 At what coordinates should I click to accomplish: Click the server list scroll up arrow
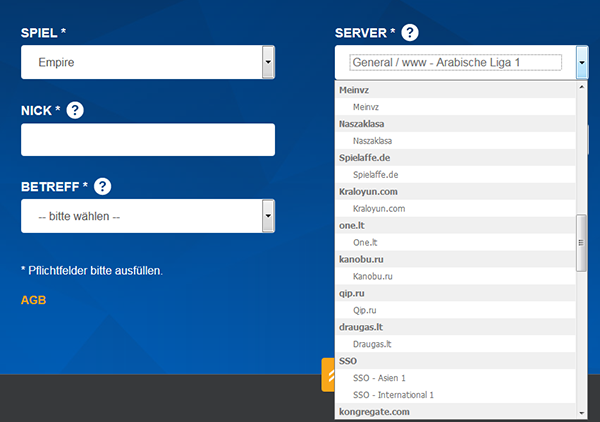point(581,87)
